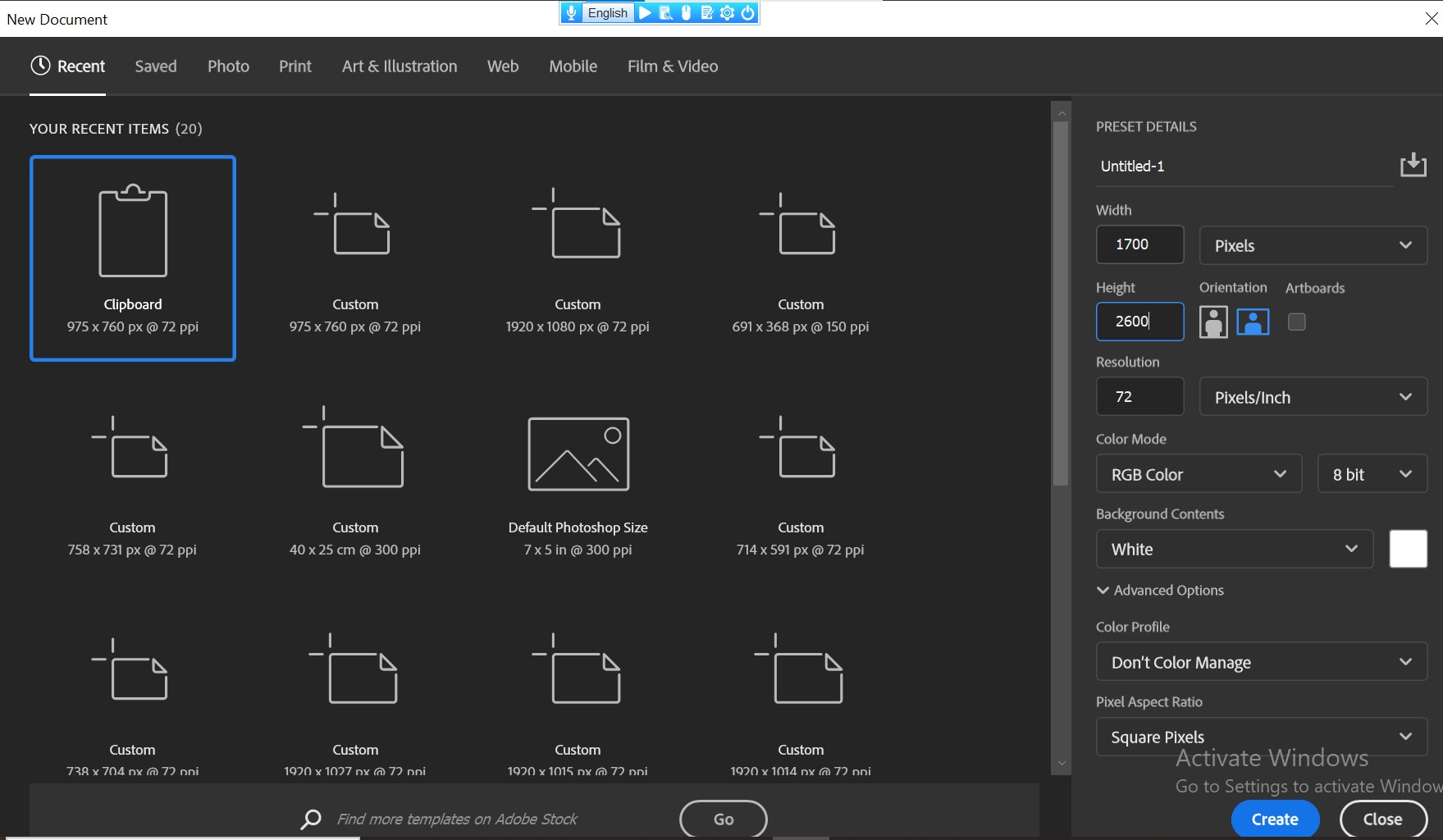Click the play arrow in the floating toolbar
1443x840 pixels.
[x=645, y=13]
